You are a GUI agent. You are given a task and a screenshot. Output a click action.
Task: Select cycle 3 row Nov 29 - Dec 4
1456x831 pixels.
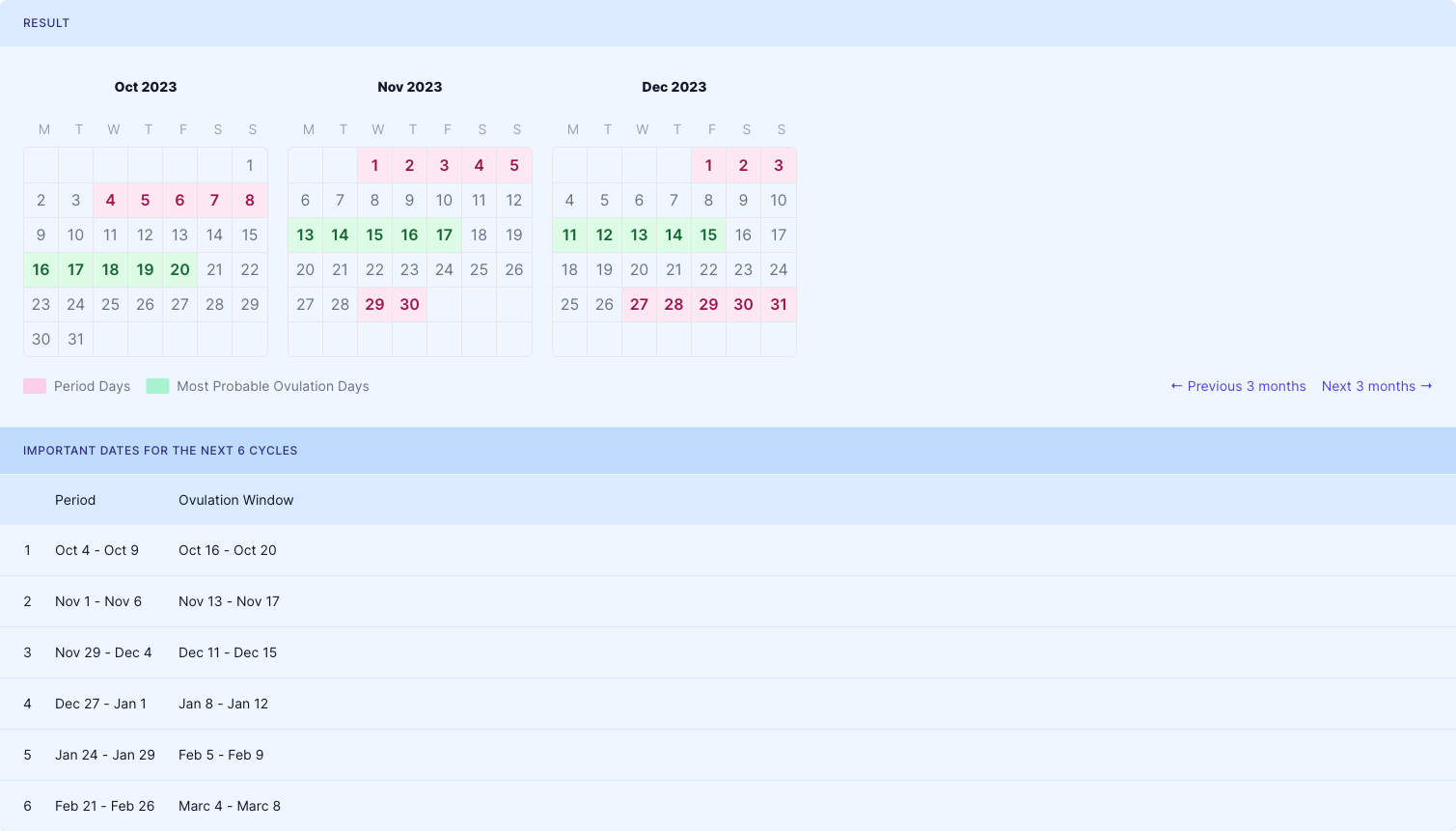[103, 652]
